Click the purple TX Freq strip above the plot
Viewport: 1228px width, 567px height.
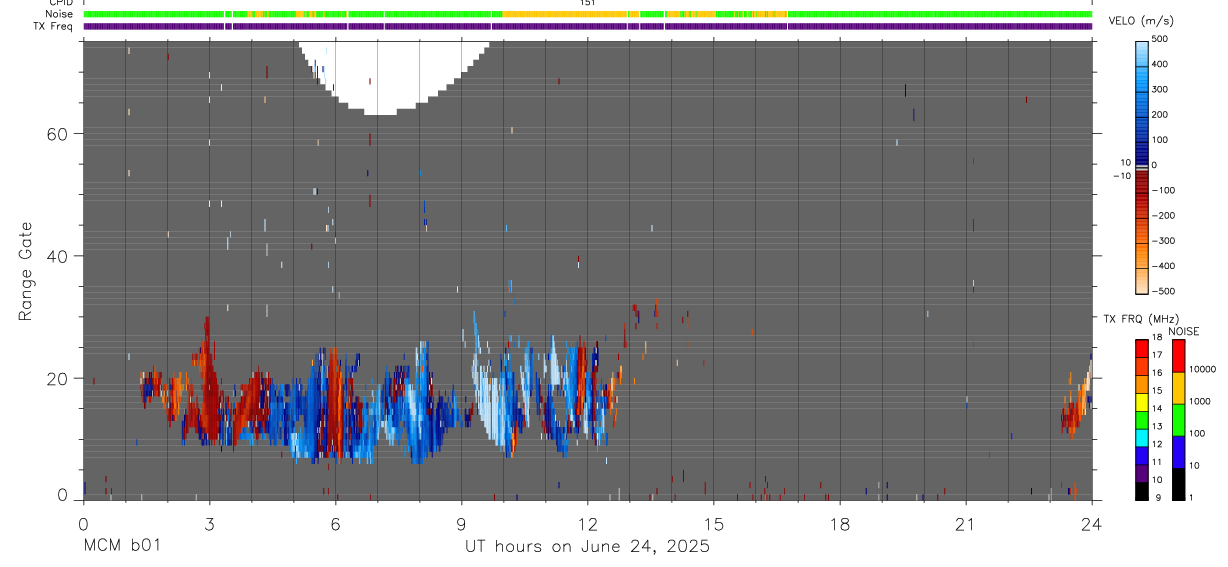click(587, 26)
